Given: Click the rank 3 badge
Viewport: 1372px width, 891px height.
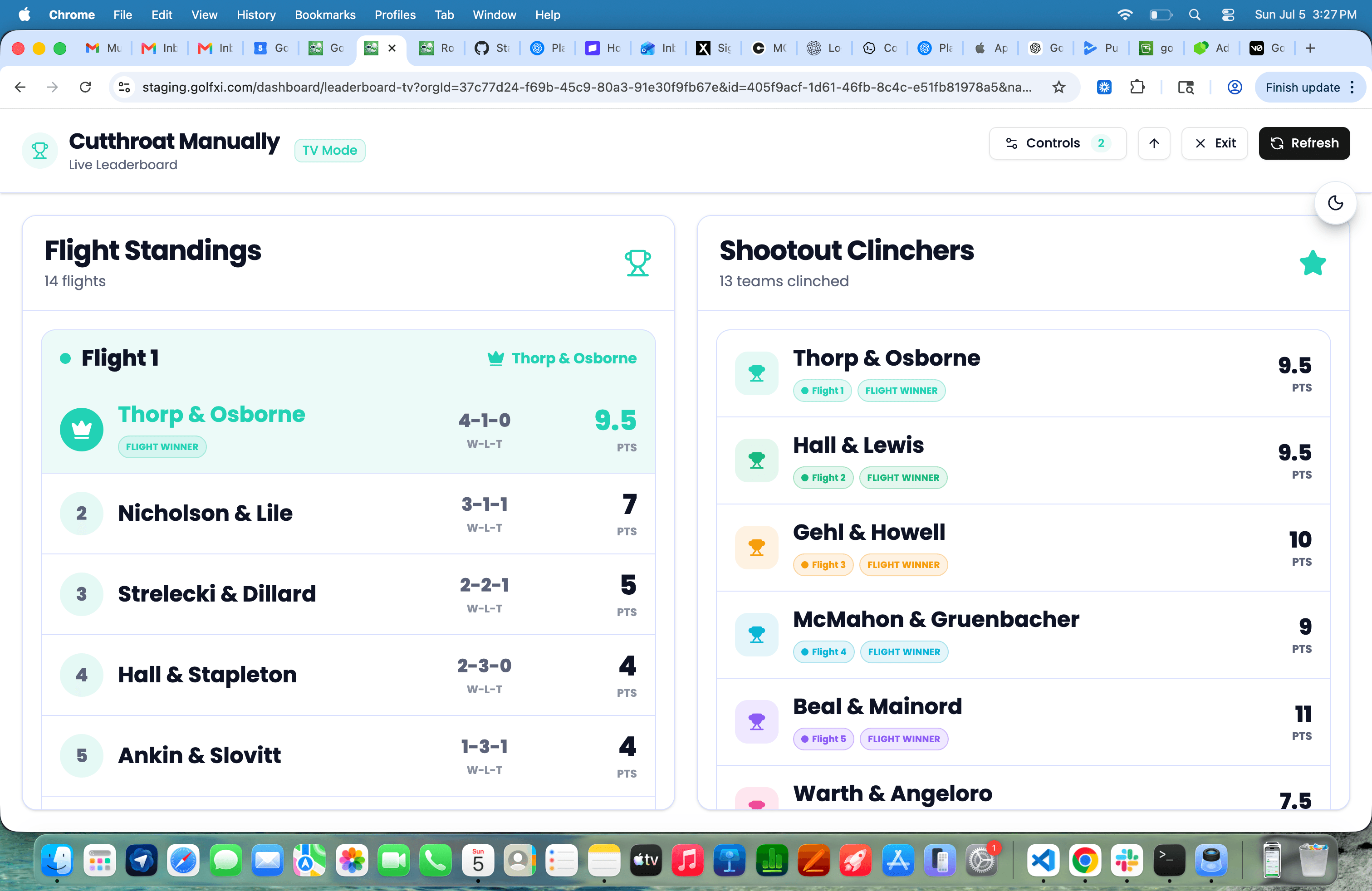Looking at the screenshot, I should [x=82, y=594].
